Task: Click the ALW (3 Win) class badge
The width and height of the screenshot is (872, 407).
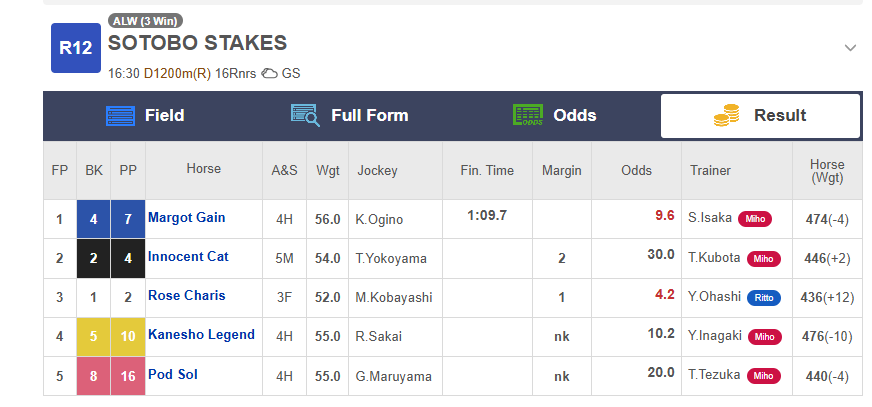Action: coord(145,21)
